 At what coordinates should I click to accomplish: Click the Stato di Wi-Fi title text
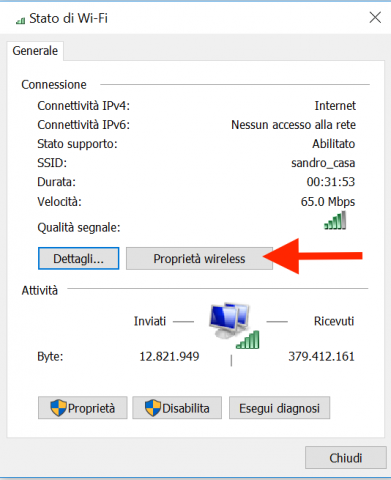pyautogui.click(x=68, y=18)
